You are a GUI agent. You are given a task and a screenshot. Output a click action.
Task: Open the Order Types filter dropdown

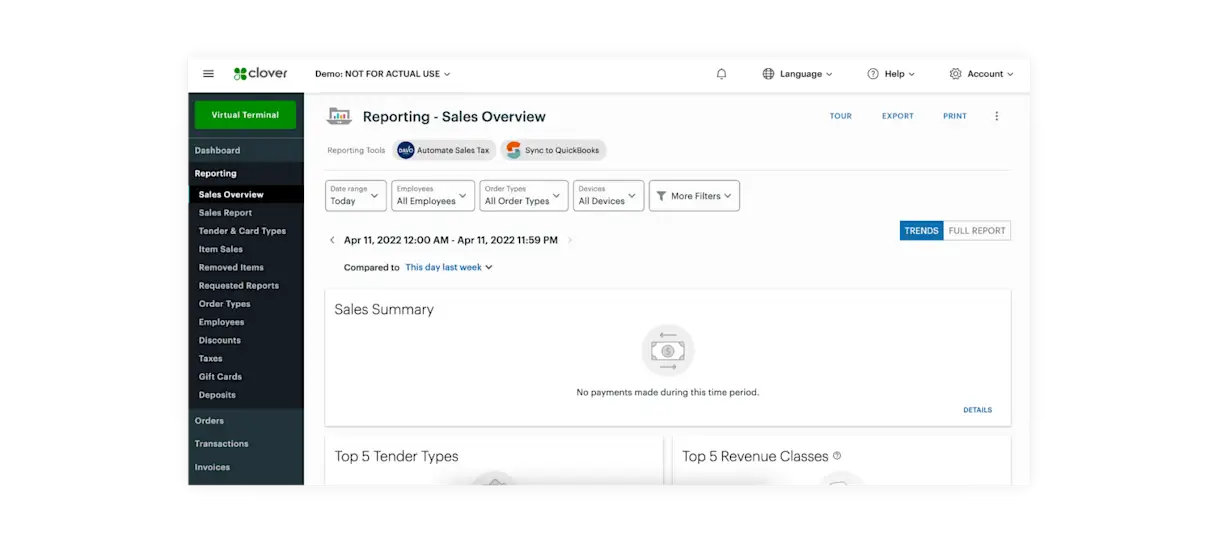click(523, 196)
